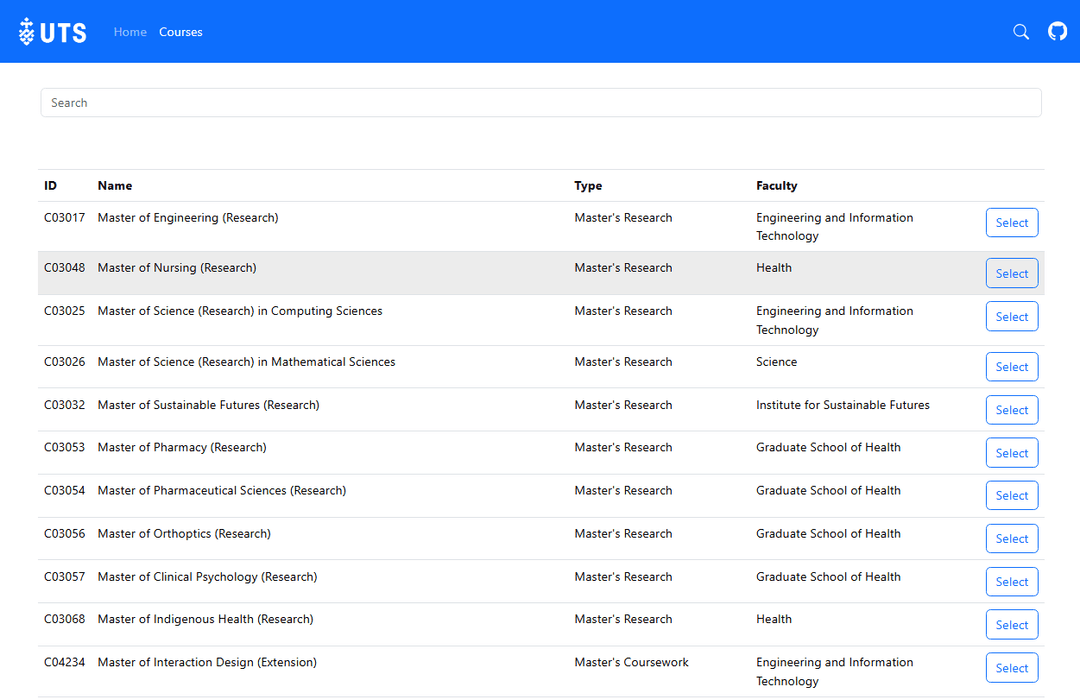Select Master of Orthoptics (Research) course
1080x698 pixels.
(x=1011, y=539)
